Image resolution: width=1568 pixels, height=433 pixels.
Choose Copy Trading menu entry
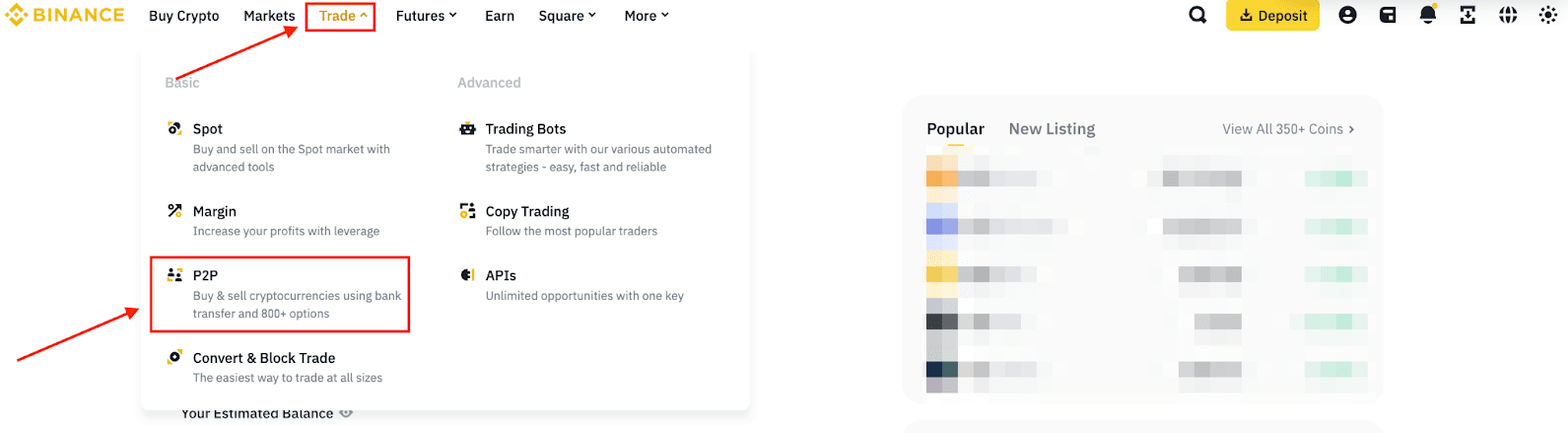[x=526, y=212]
